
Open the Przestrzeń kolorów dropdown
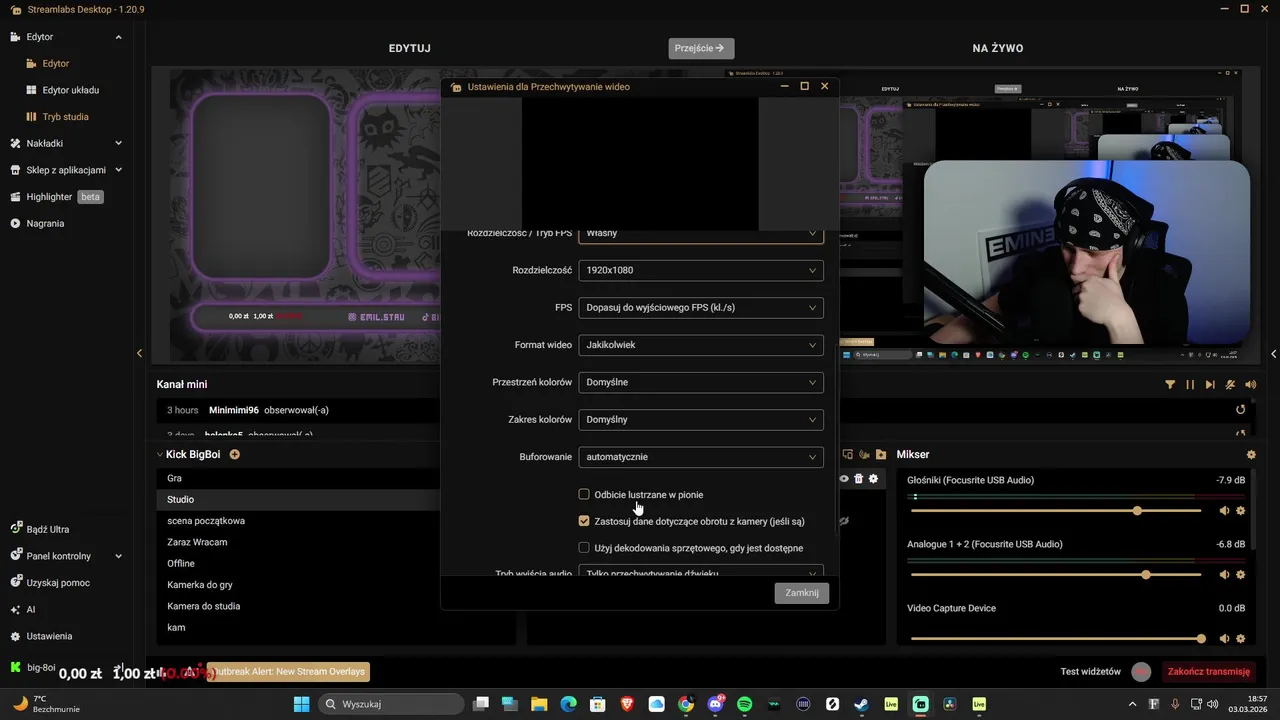click(x=701, y=382)
